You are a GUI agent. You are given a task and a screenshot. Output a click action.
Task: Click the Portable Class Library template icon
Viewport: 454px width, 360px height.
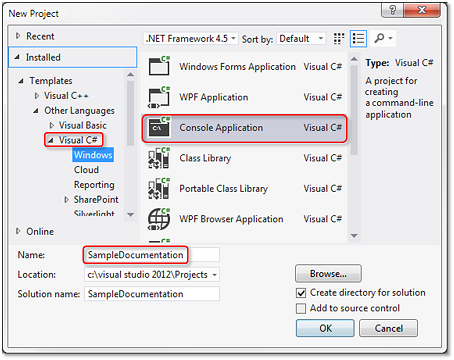tap(159, 188)
